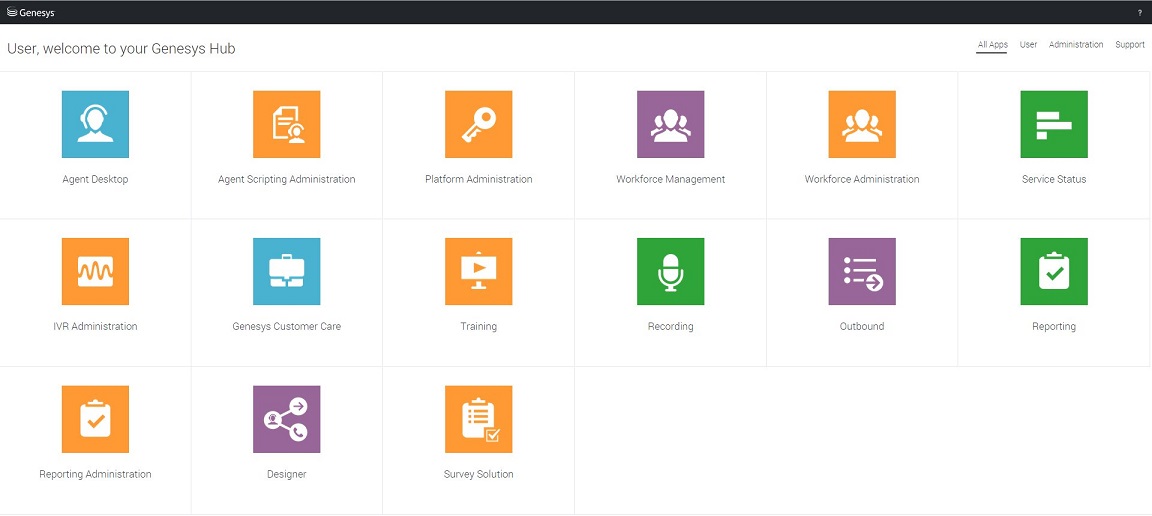1152x516 pixels.
Task: Click the Genesys Customer Care label
Action: coord(287,326)
